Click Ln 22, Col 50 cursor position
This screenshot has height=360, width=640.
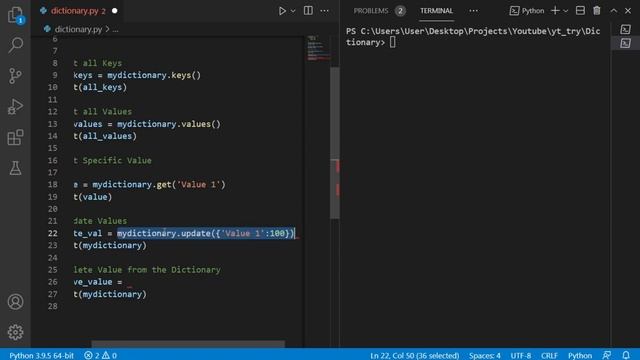pos(414,356)
